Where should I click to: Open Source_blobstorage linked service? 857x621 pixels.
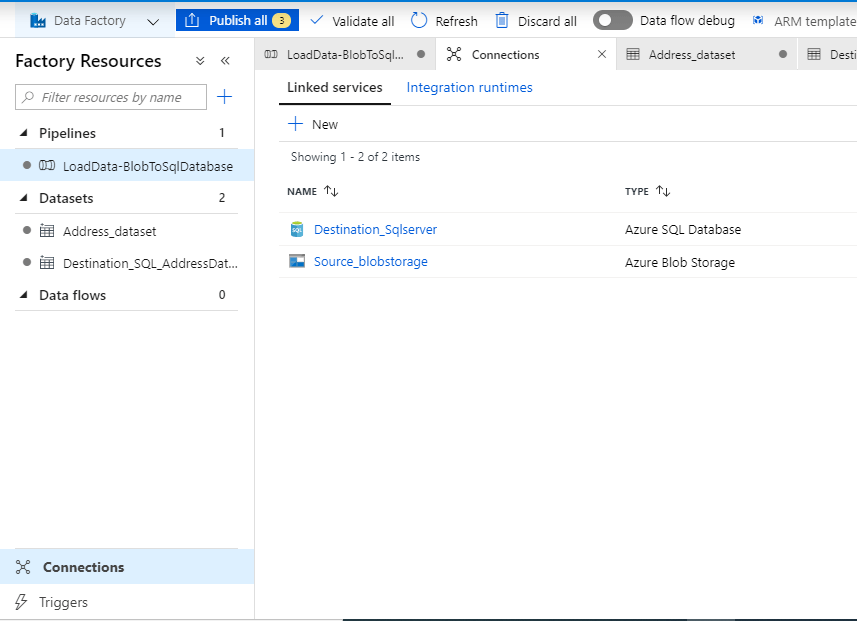[371, 262]
